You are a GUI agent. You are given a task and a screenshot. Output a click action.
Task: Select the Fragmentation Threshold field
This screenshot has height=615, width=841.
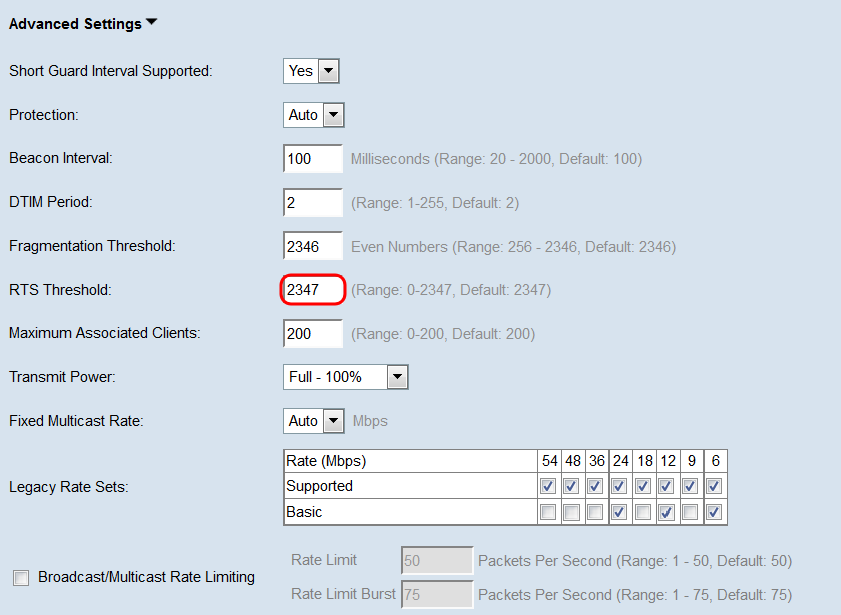tap(313, 247)
